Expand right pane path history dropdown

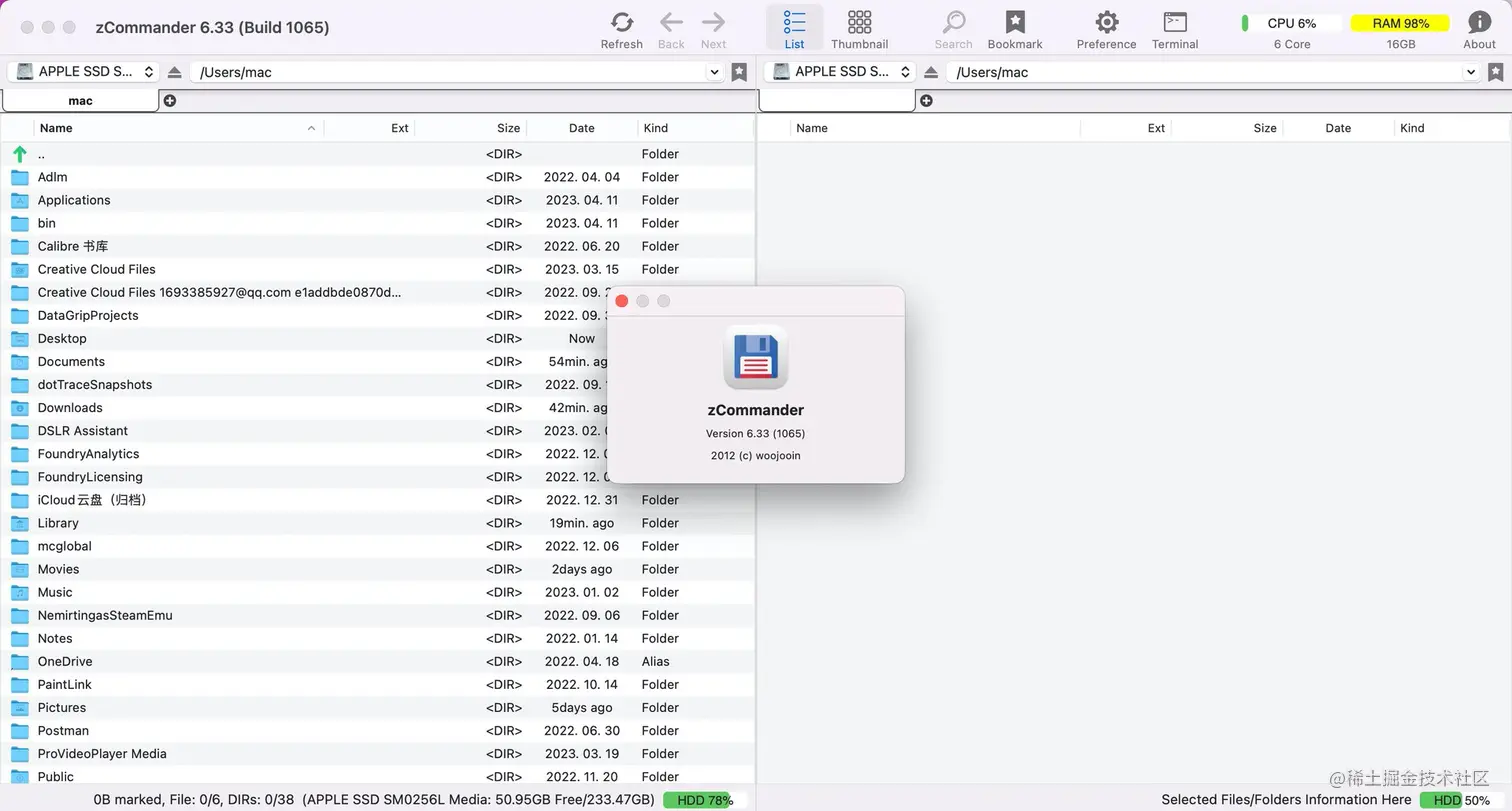[1471, 72]
